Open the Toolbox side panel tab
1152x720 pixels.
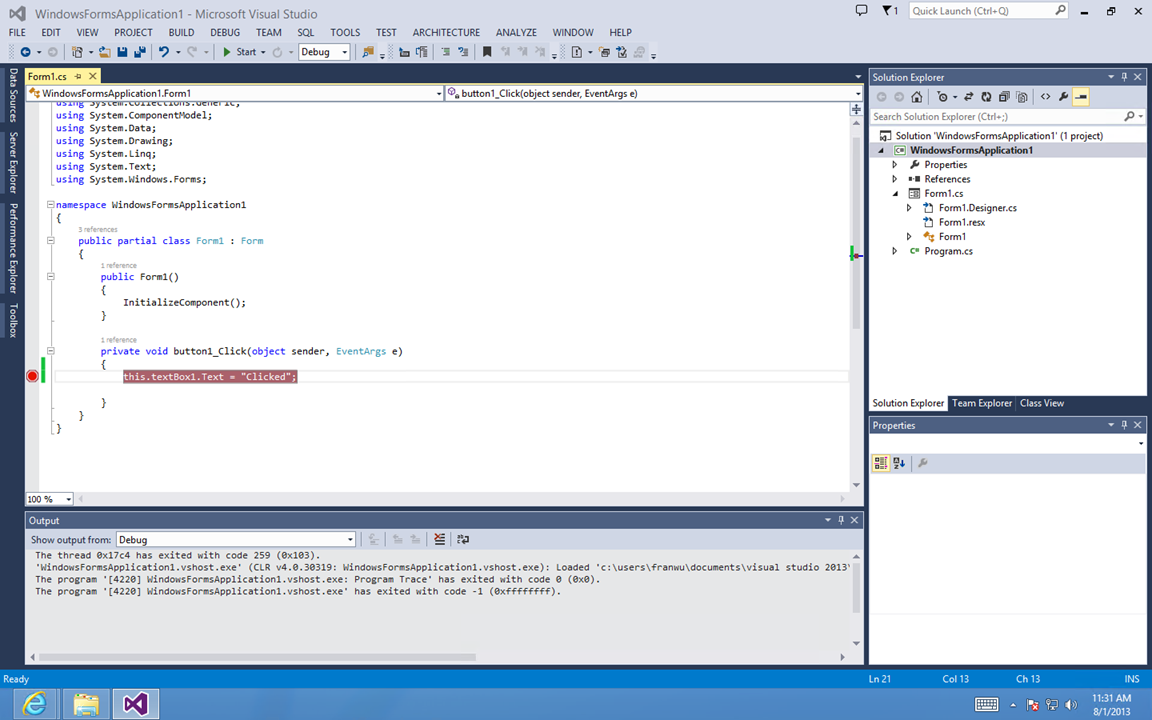(x=13, y=322)
